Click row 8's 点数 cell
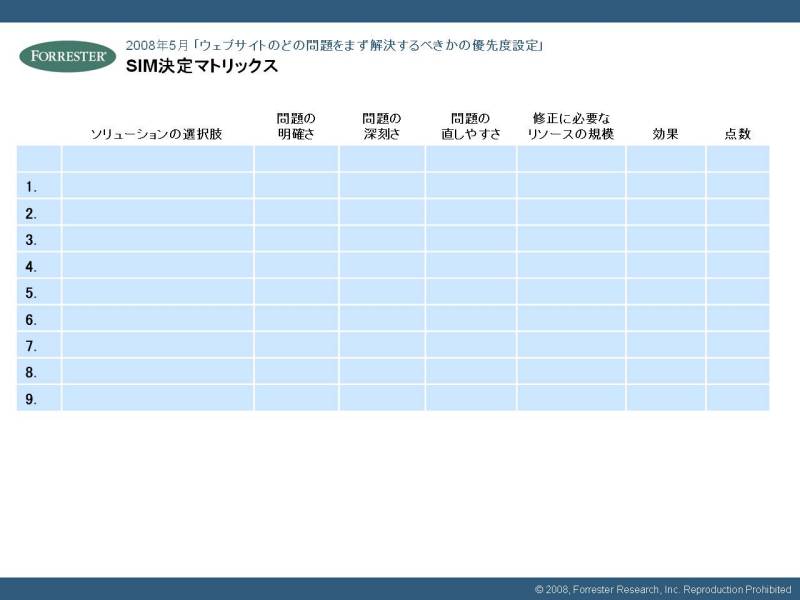The width and height of the screenshot is (800, 600). (x=738, y=372)
